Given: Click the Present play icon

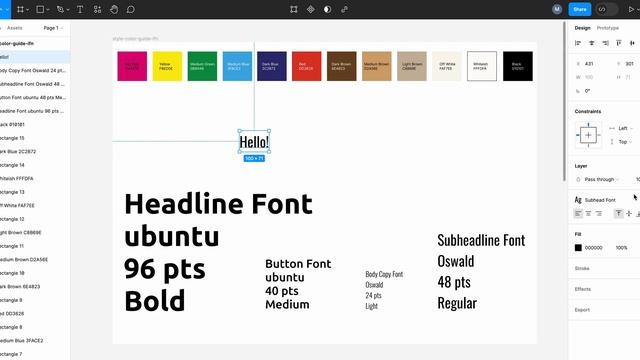Looking at the screenshot, I should (631, 9).
